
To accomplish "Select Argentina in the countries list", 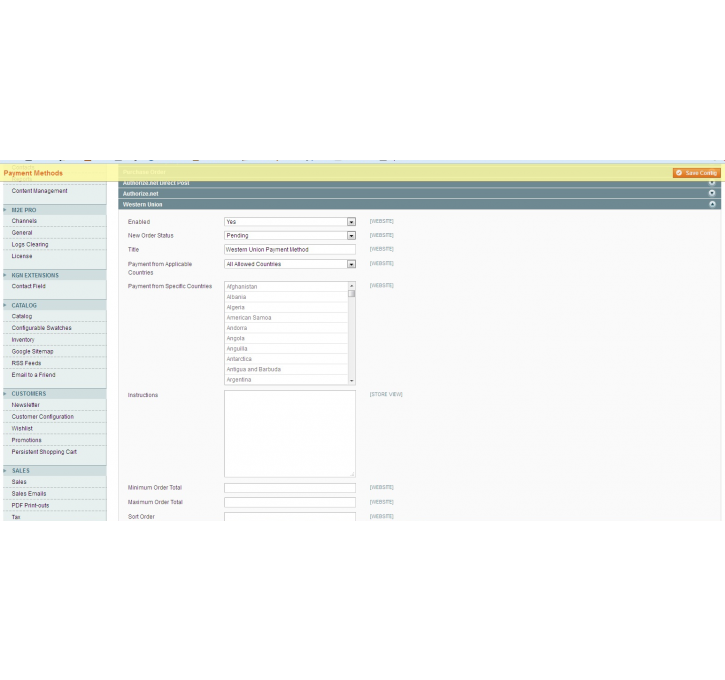I will [286, 380].
